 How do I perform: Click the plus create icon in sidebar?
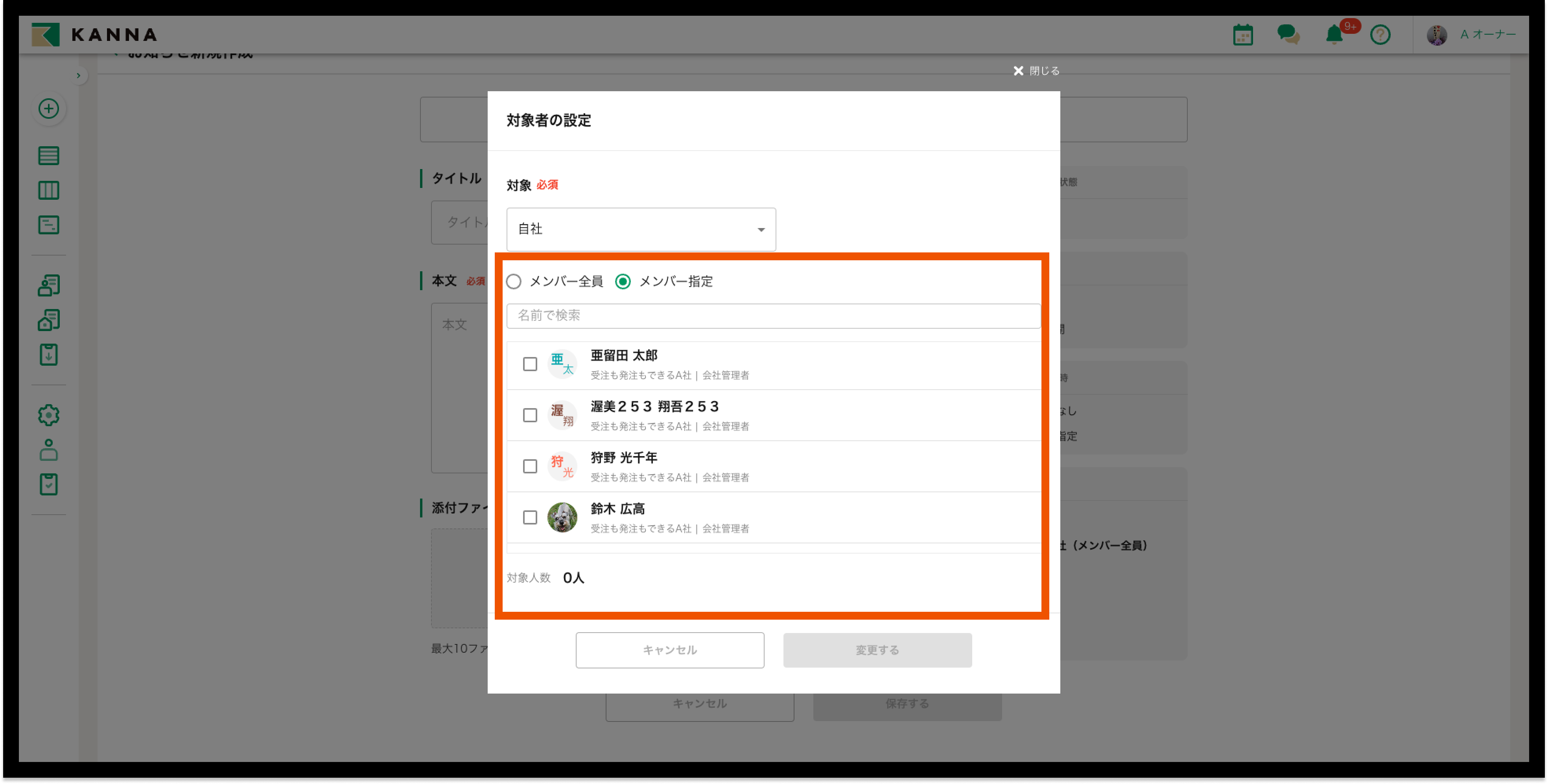click(x=49, y=109)
